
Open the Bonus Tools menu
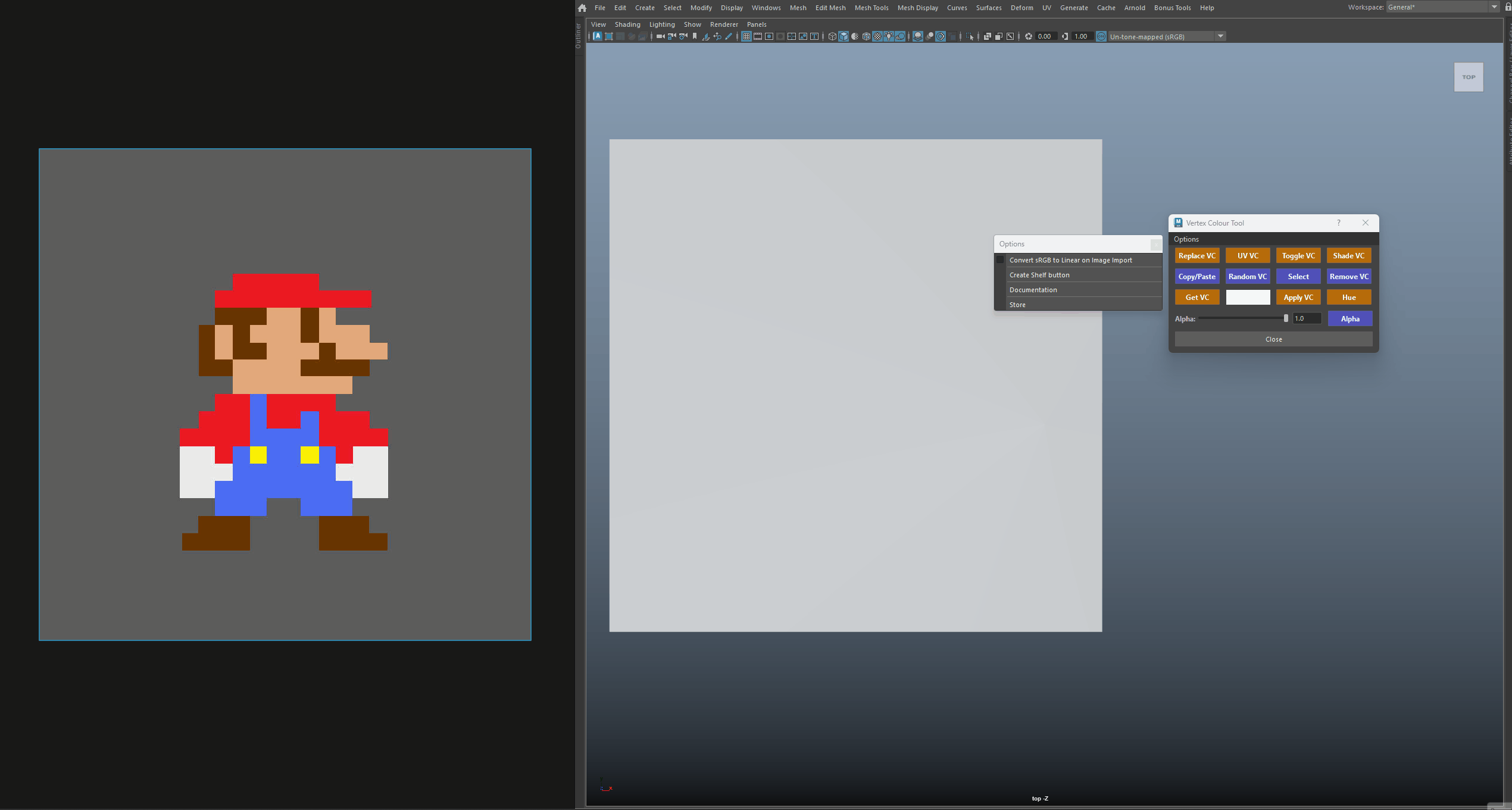[x=1172, y=8]
